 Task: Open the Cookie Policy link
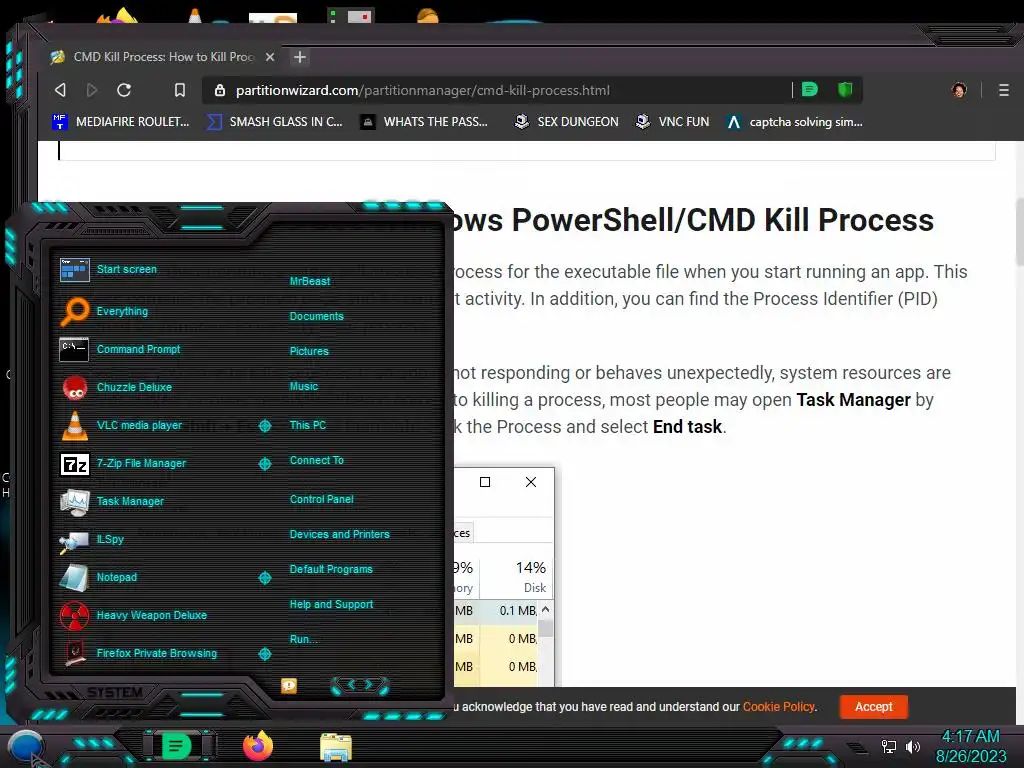(x=778, y=707)
